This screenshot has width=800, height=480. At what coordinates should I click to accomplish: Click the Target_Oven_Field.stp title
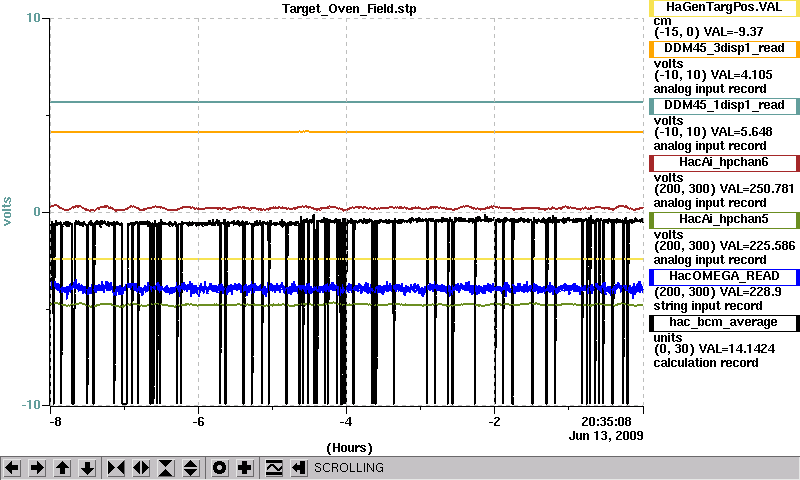[349, 9]
